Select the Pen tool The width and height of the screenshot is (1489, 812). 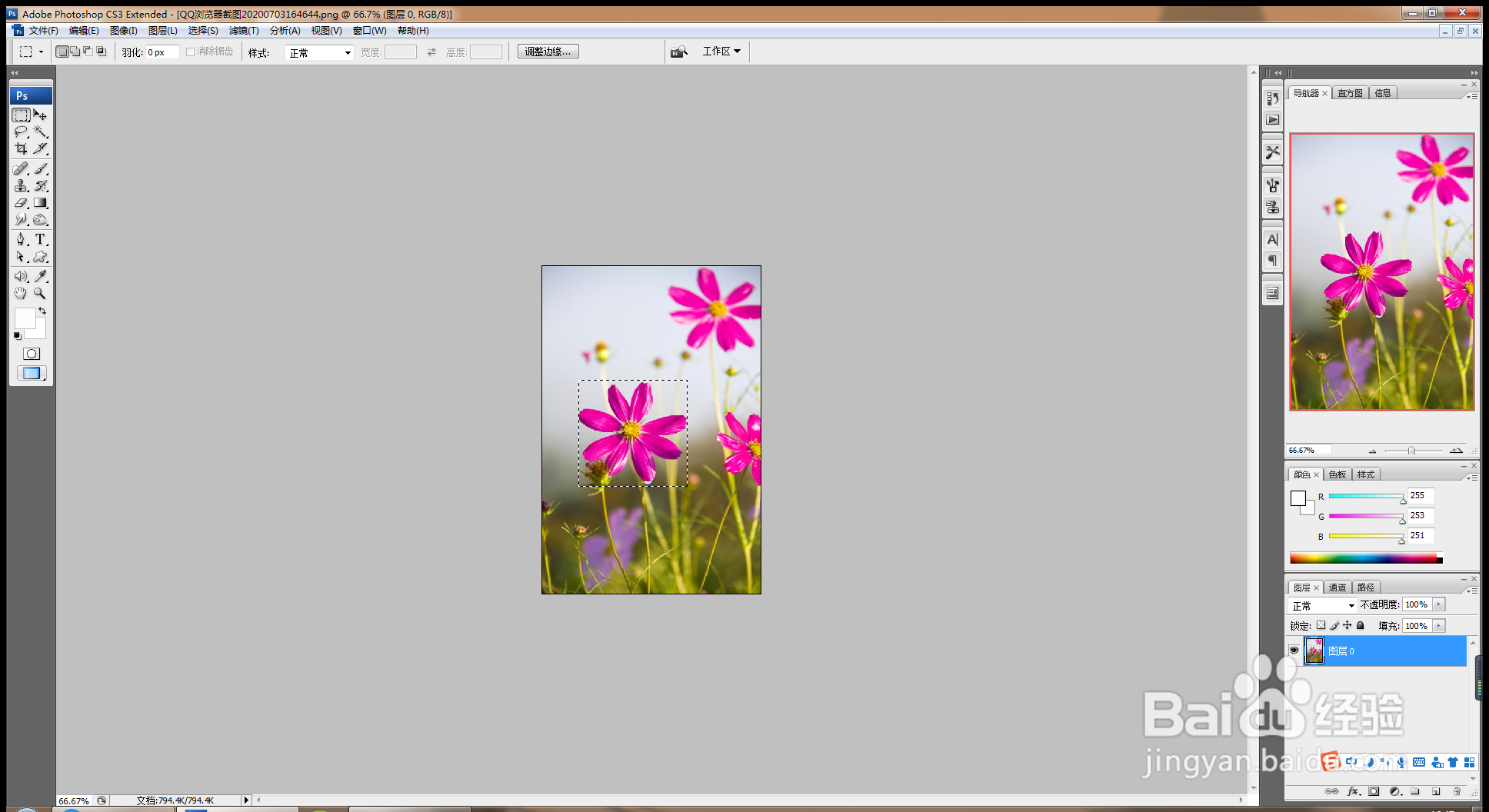[22, 239]
